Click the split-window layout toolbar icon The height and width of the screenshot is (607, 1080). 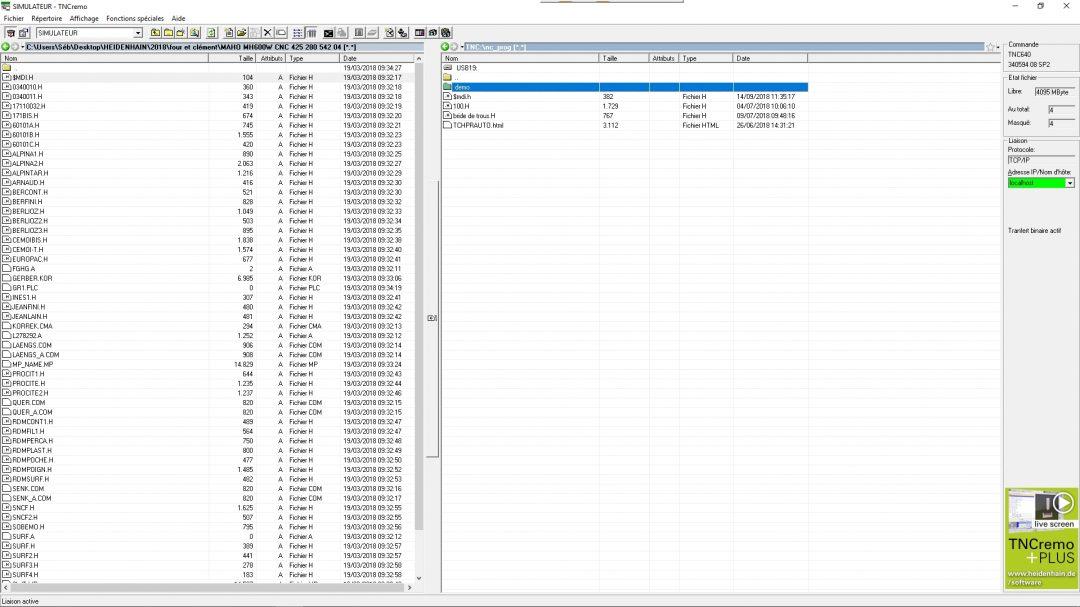419,33
